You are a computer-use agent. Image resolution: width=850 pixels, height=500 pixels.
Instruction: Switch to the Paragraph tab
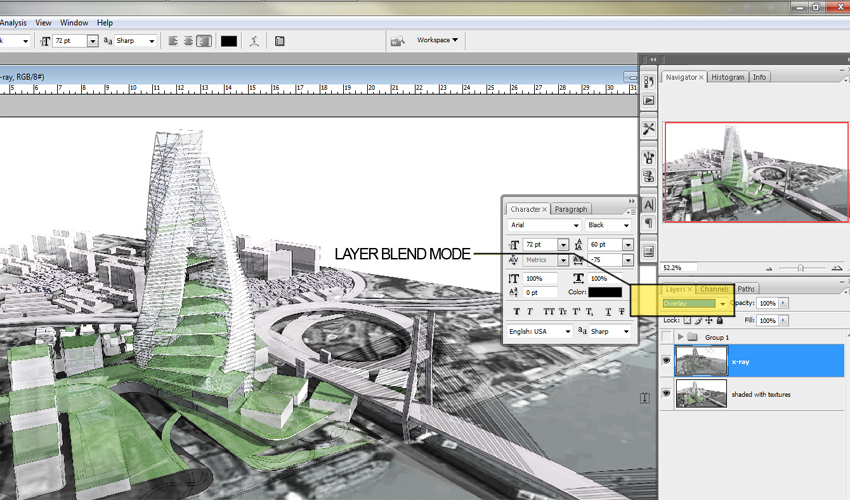pos(570,209)
